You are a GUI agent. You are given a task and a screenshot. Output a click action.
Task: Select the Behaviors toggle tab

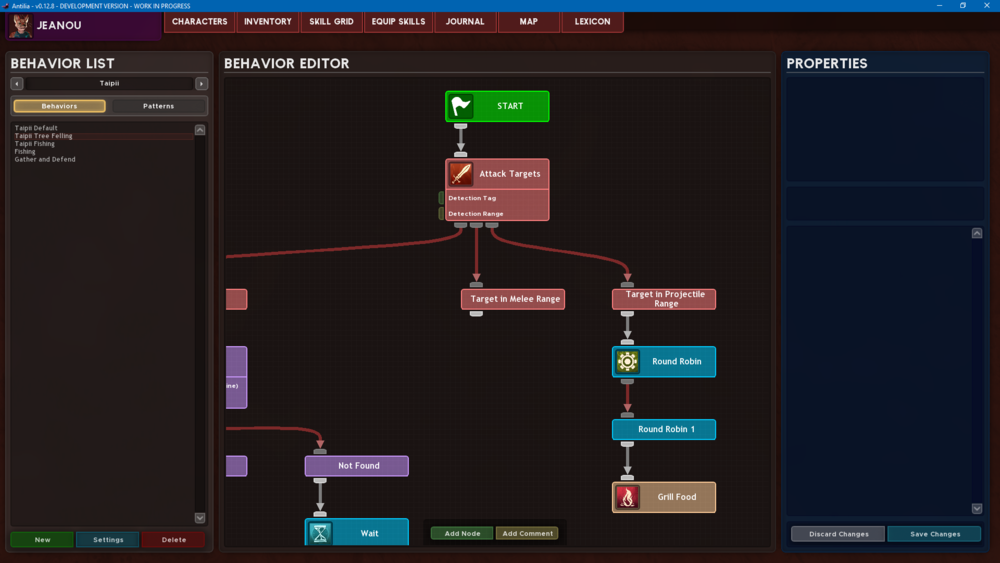[x=59, y=106]
